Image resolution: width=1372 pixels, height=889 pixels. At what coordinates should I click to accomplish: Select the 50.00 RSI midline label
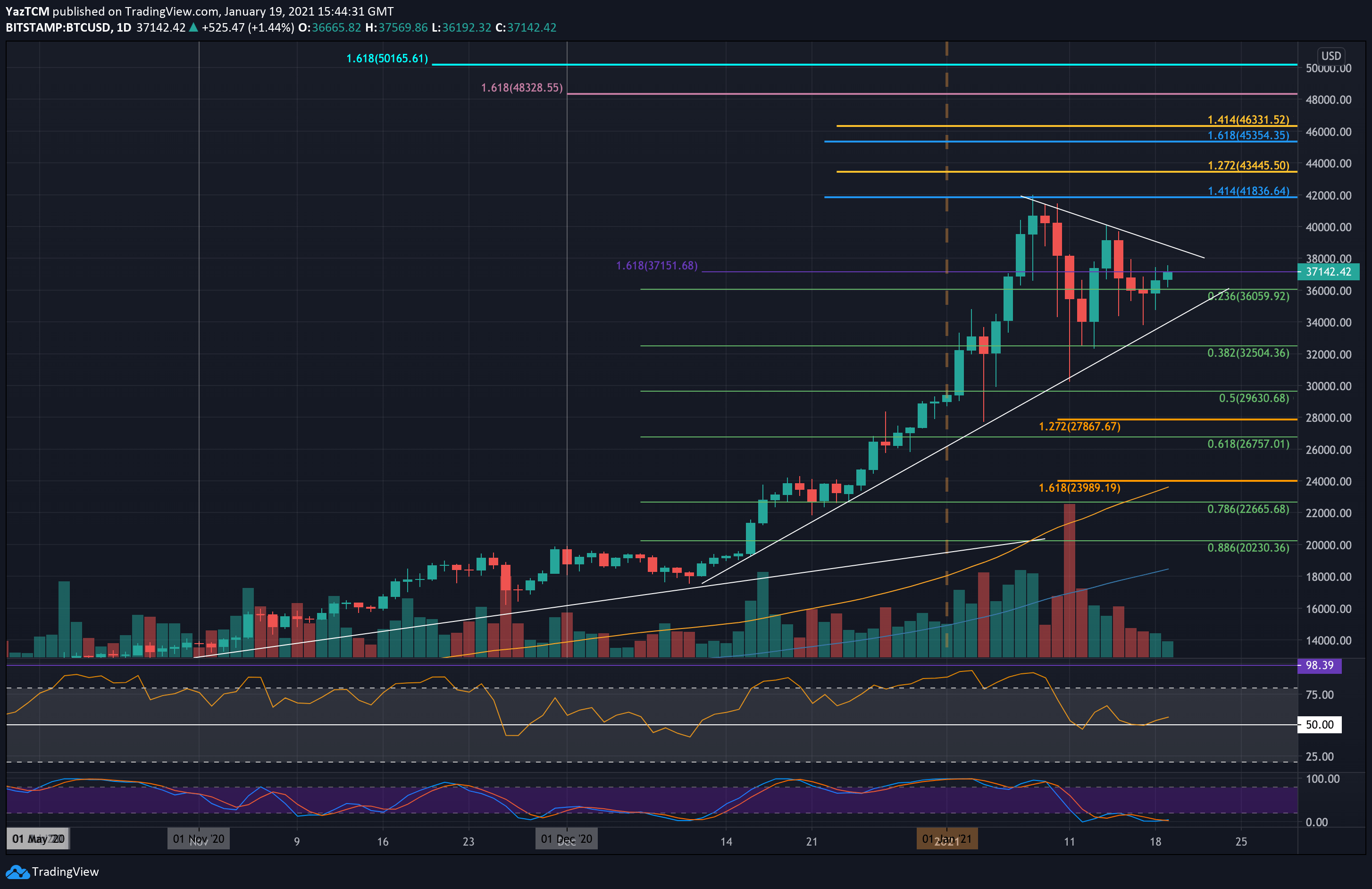point(1320,725)
